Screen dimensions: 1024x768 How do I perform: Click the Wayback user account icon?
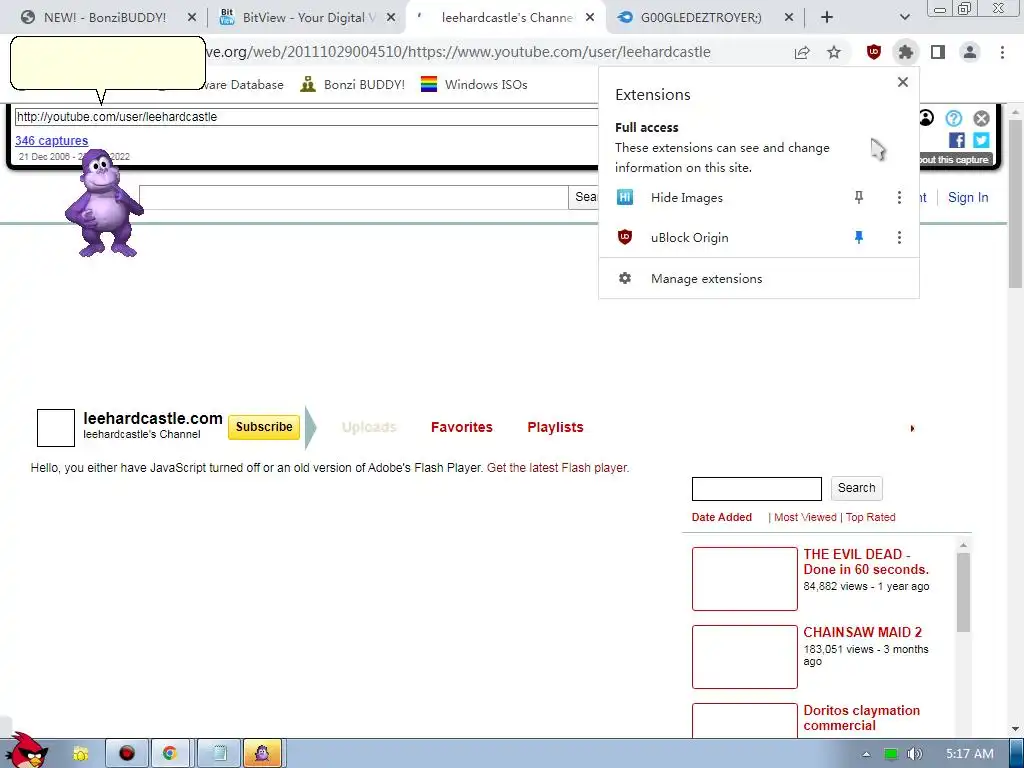(926, 118)
